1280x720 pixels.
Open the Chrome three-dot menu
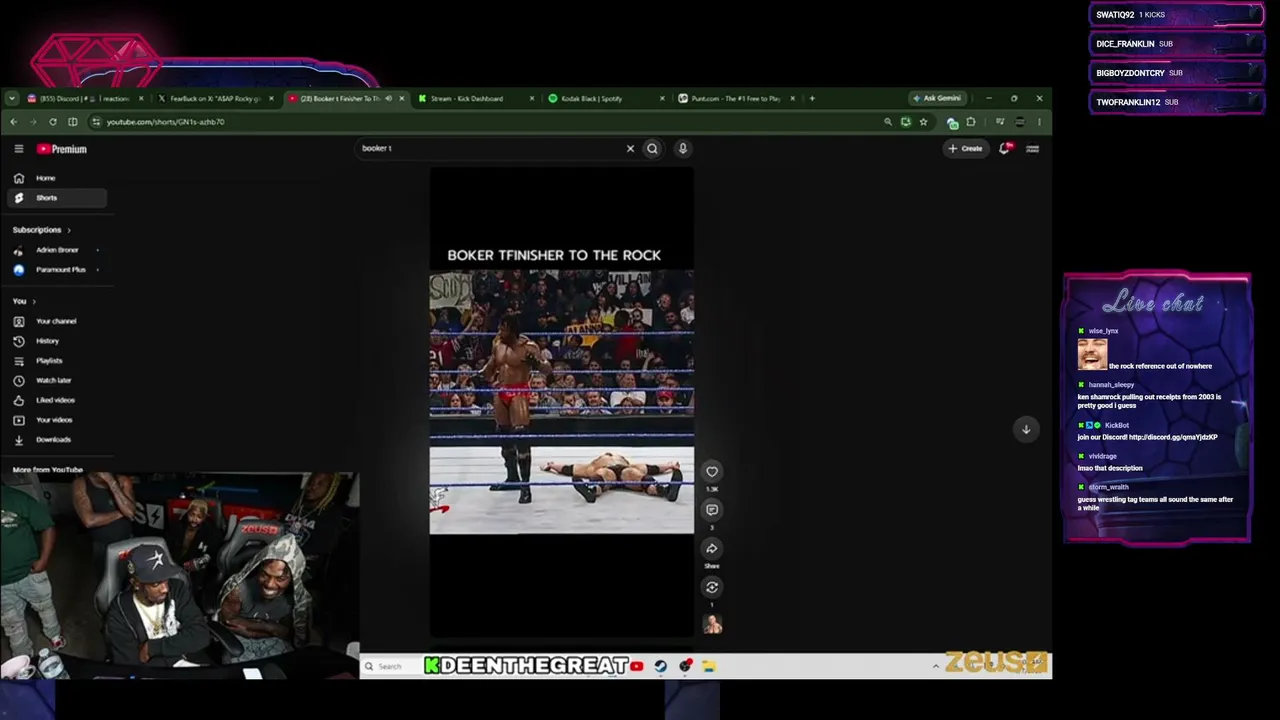[1039, 122]
